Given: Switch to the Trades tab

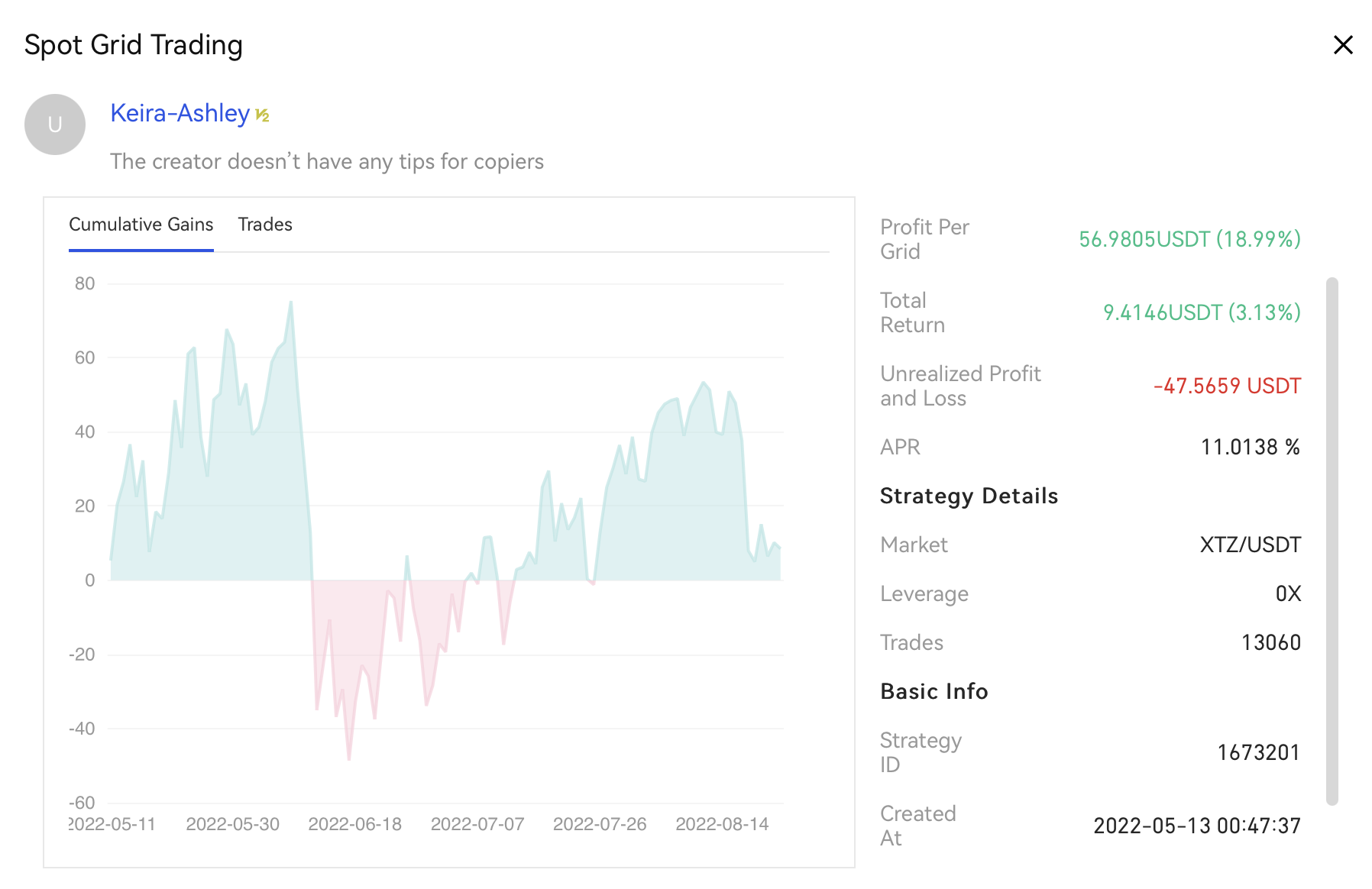Looking at the screenshot, I should point(264,225).
